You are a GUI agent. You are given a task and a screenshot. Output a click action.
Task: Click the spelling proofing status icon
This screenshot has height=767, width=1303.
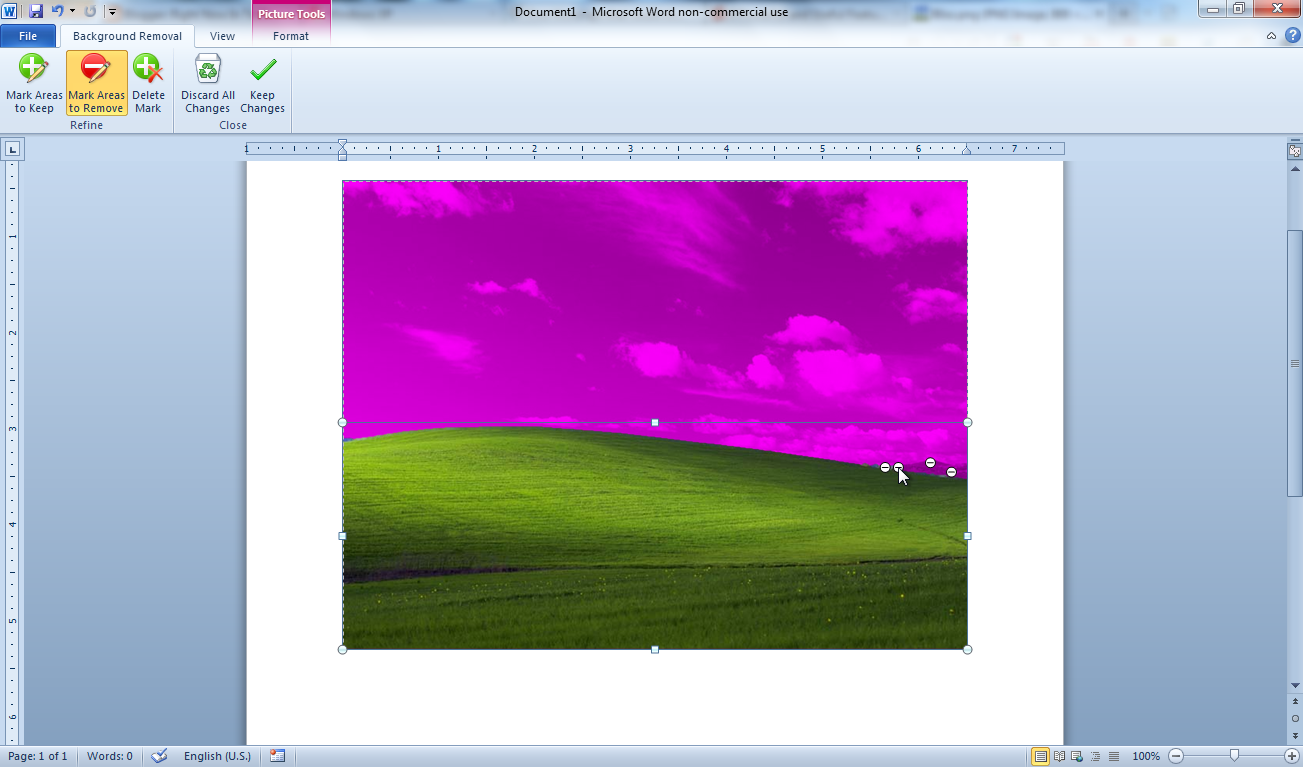click(x=159, y=756)
